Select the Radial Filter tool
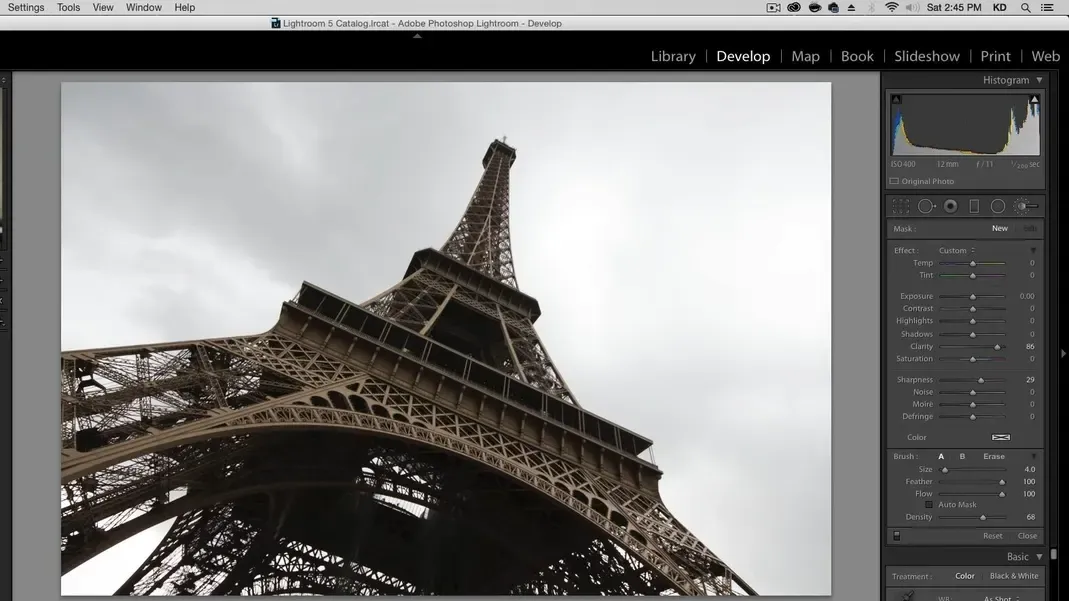This screenshot has width=1069, height=601. tap(998, 206)
